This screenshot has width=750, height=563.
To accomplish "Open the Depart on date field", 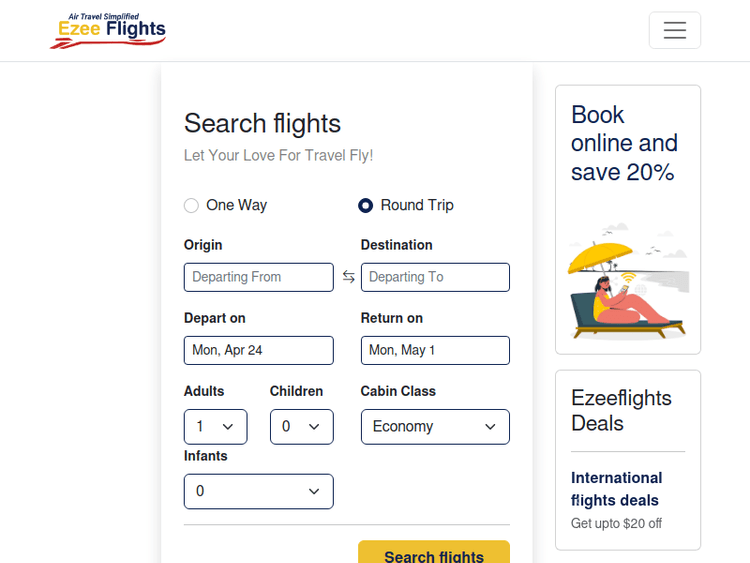I will click(258, 350).
